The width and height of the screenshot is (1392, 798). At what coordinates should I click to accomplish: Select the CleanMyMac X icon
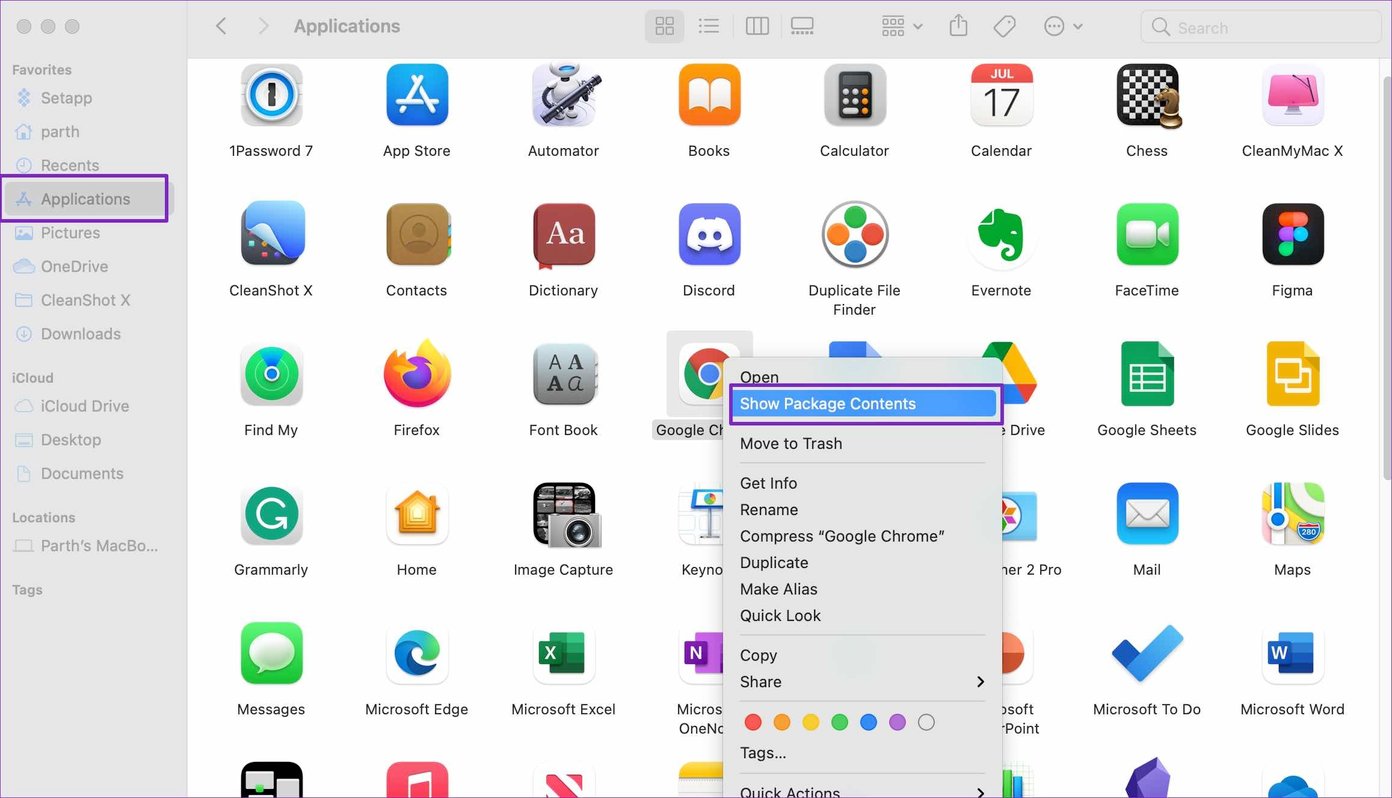pyautogui.click(x=1293, y=96)
